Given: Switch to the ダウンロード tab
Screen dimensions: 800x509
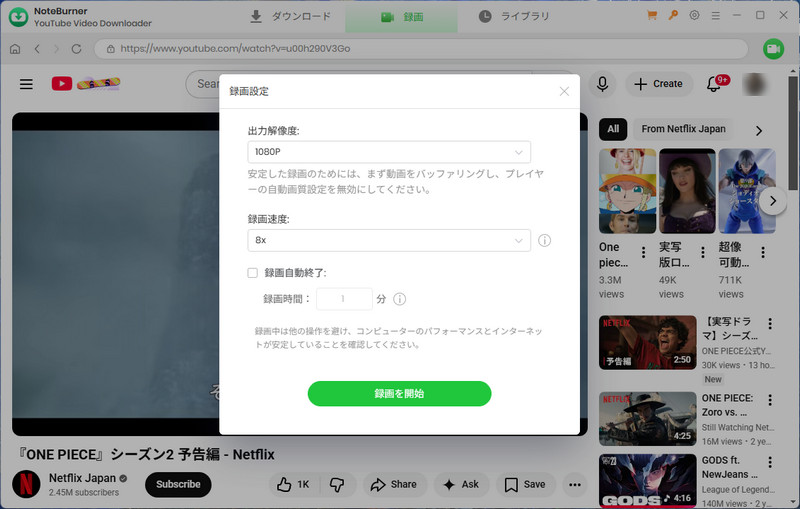Looking at the screenshot, I should pyautogui.click(x=291, y=17).
